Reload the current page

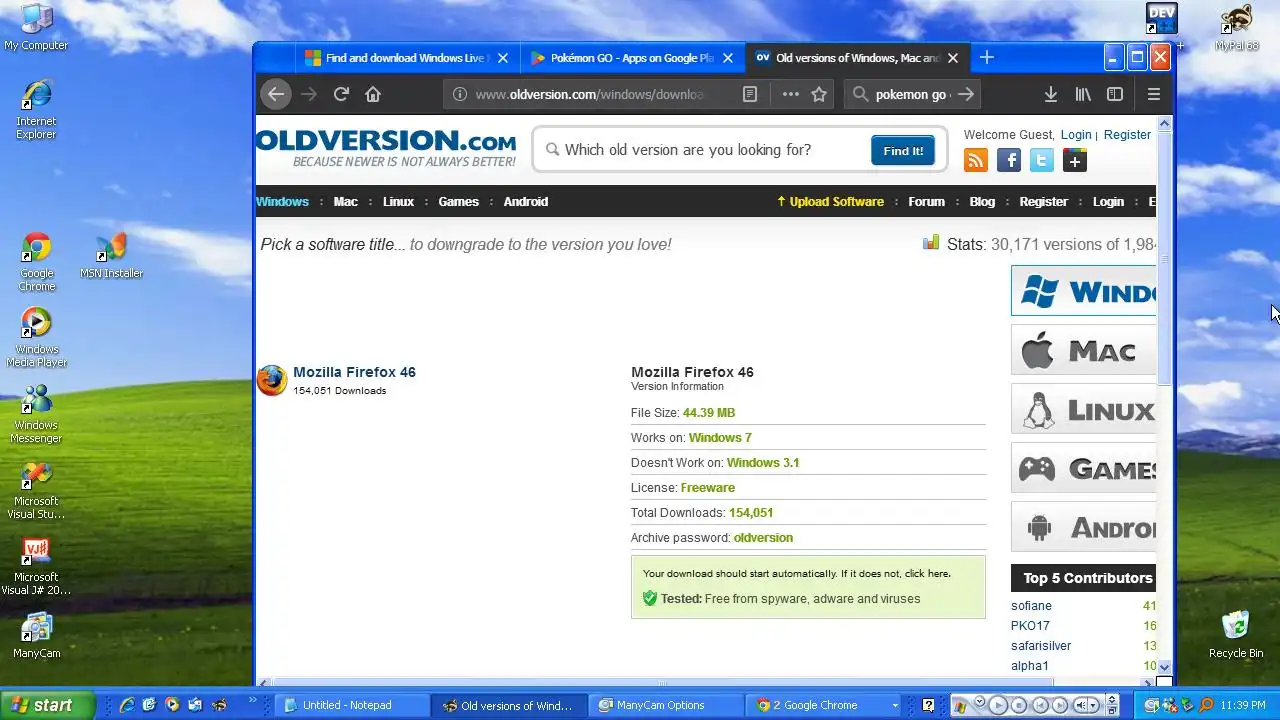pos(341,94)
